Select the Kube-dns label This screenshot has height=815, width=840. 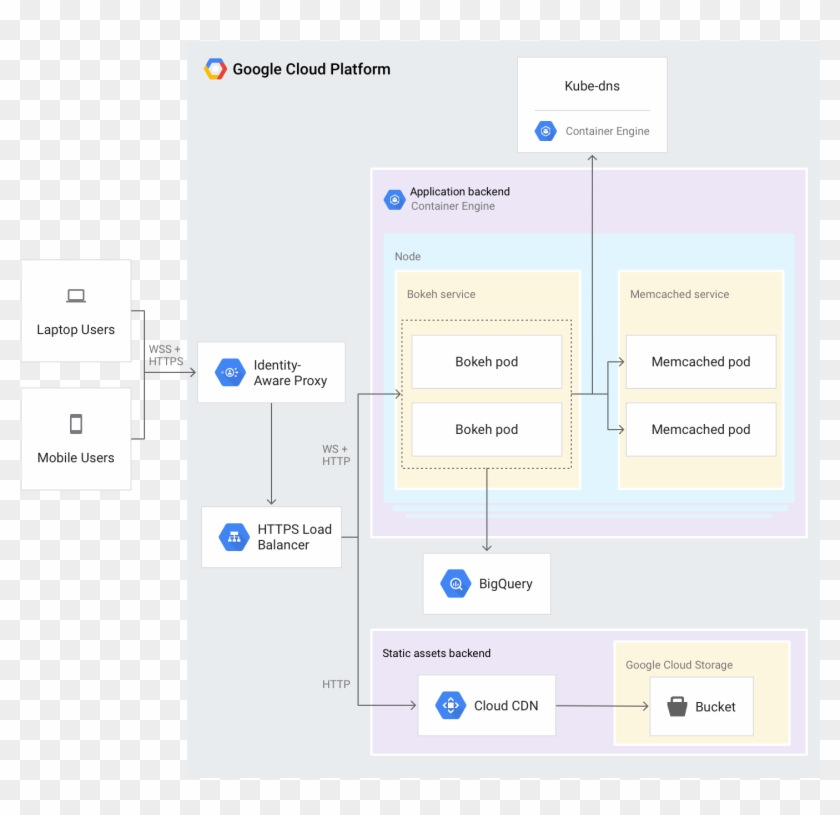[x=592, y=86]
